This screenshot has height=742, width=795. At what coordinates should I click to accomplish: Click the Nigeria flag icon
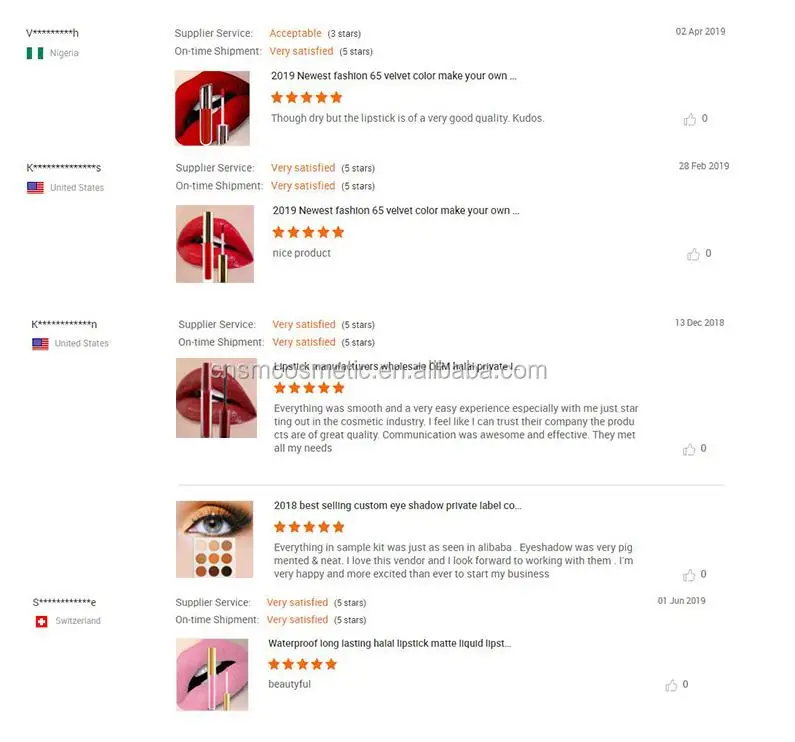tap(35, 53)
